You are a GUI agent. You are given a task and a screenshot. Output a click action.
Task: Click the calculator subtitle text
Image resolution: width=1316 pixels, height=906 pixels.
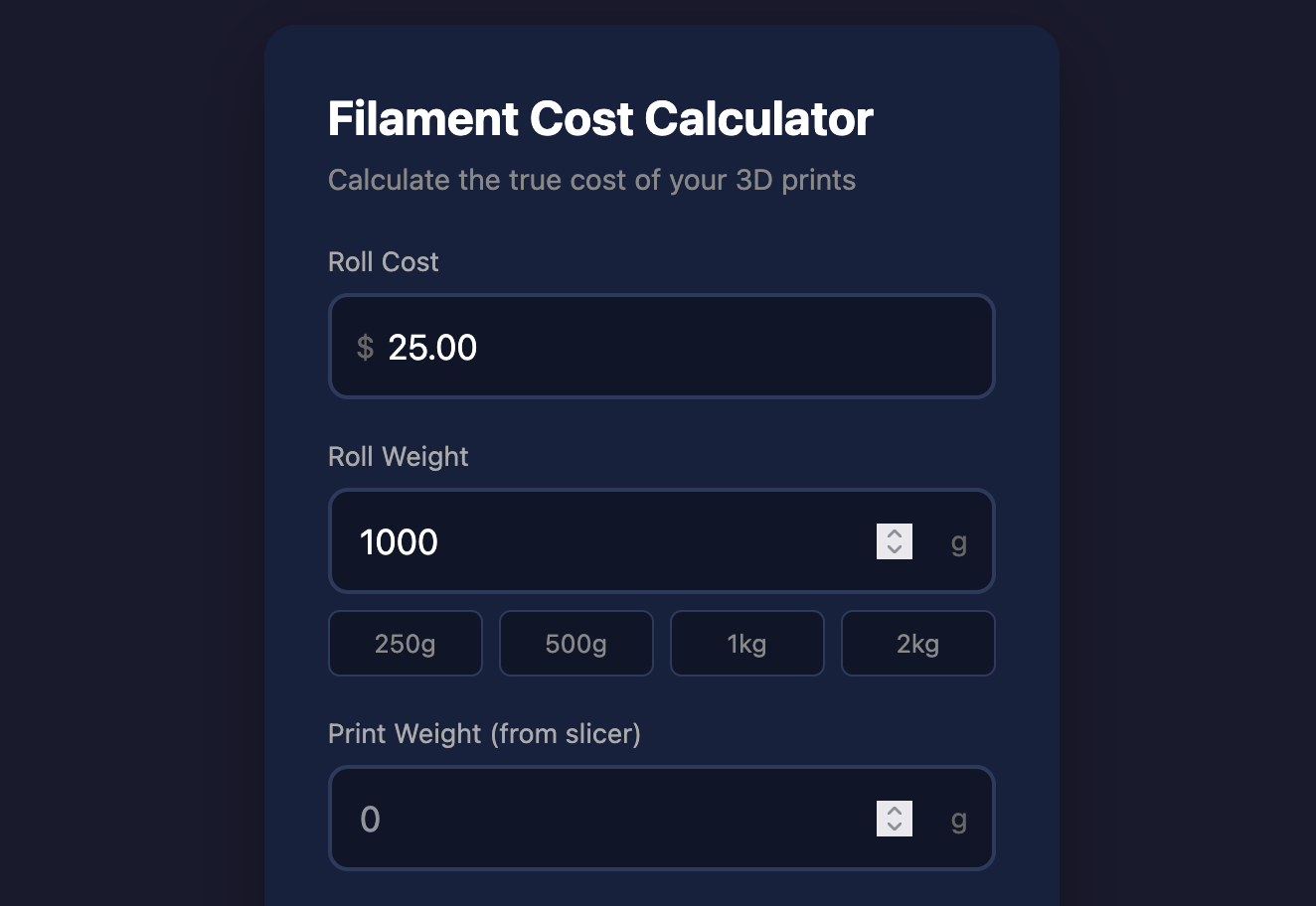coord(591,180)
